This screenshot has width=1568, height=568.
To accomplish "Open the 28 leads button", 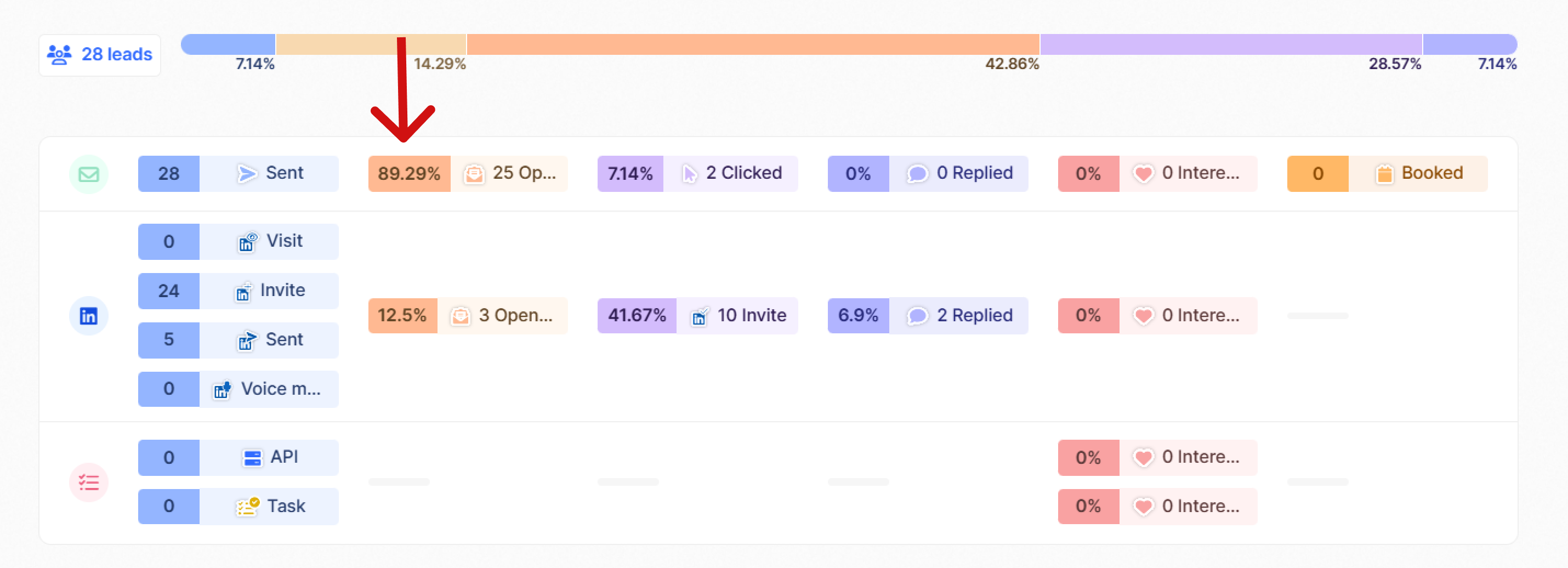I will pos(100,55).
